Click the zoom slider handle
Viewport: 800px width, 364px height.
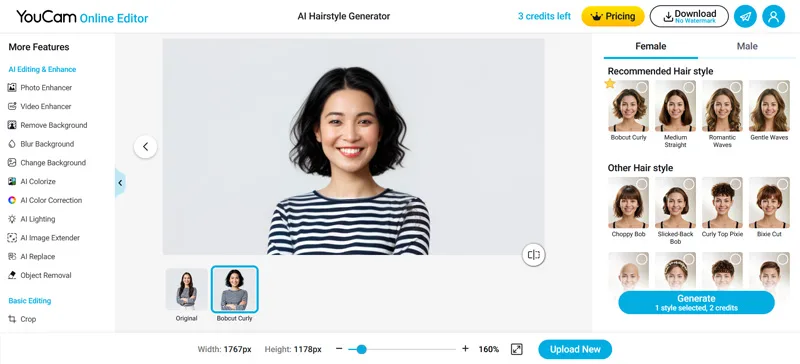[x=361, y=349]
